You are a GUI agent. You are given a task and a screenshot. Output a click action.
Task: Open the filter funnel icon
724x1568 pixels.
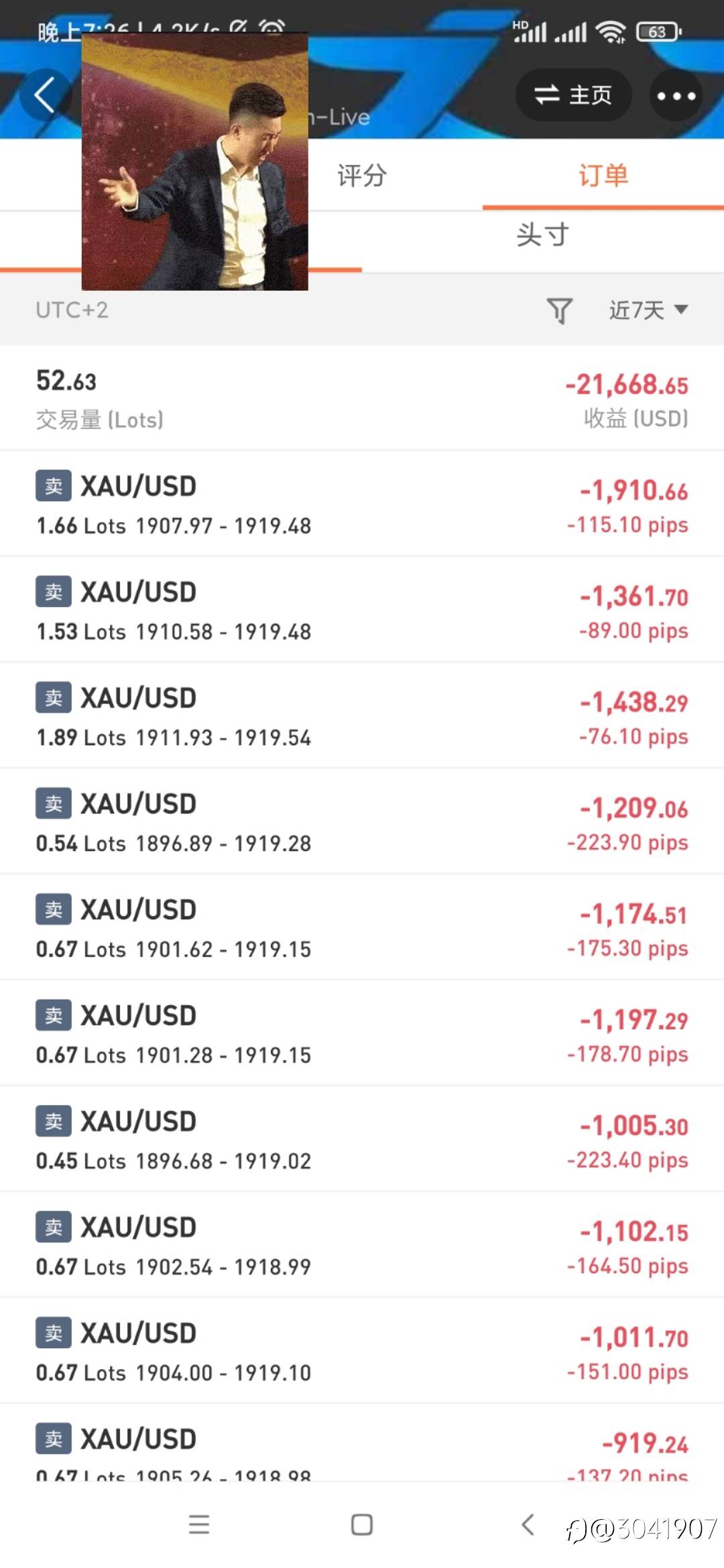point(560,311)
